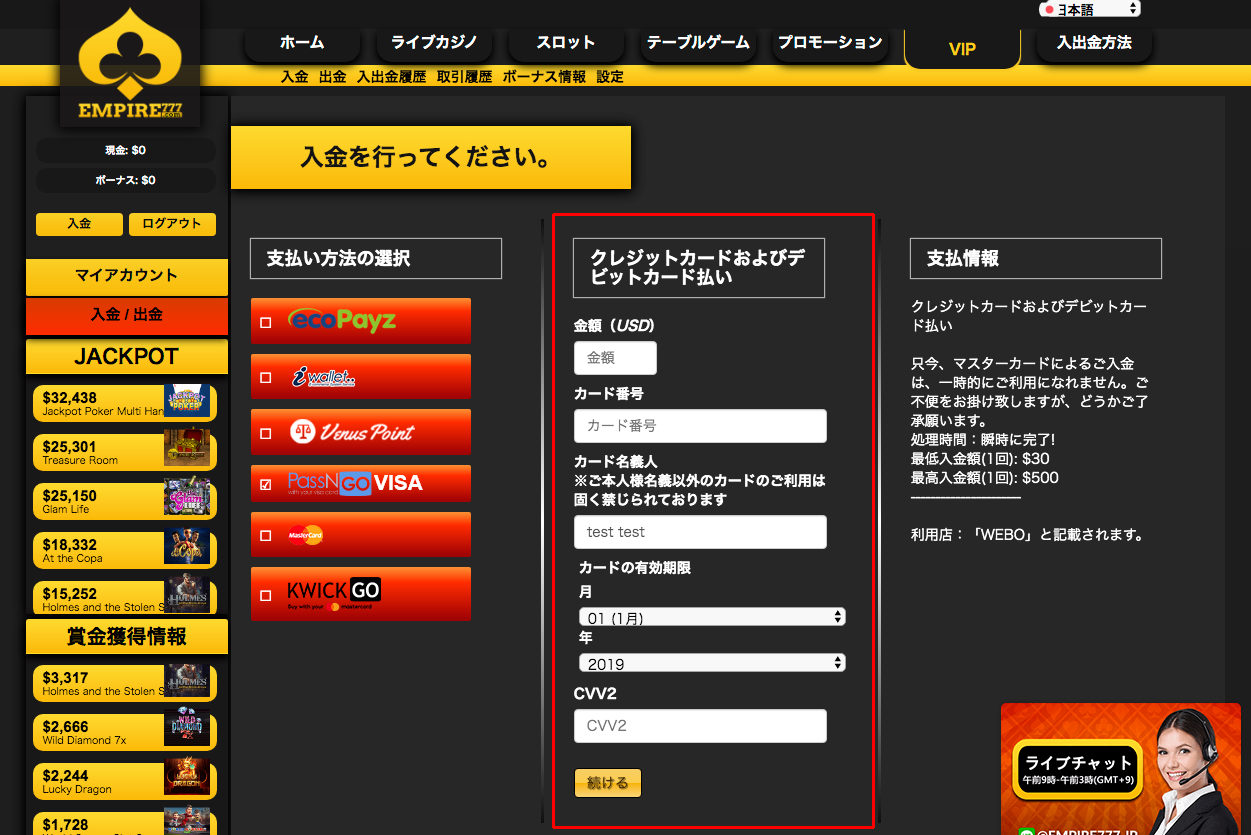The height and width of the screenshot is (835, 1251).
Task: Open the $3,317 Holmes winner thumbnail
Action: tap(187, 681)
